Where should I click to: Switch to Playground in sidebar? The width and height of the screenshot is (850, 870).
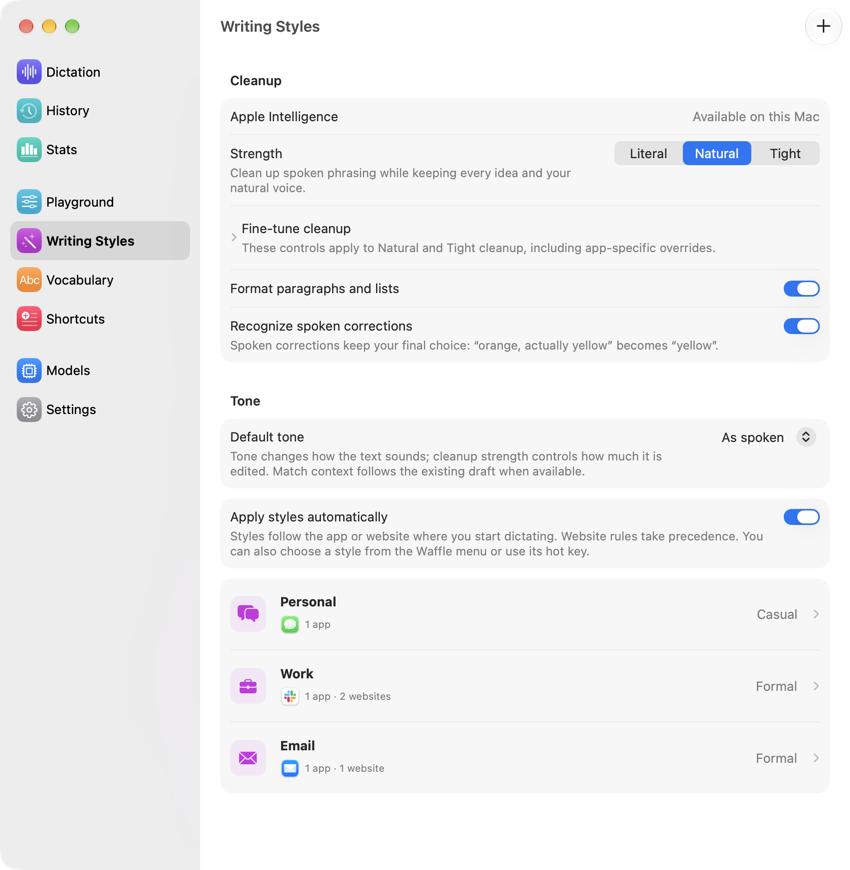(100, 202)
